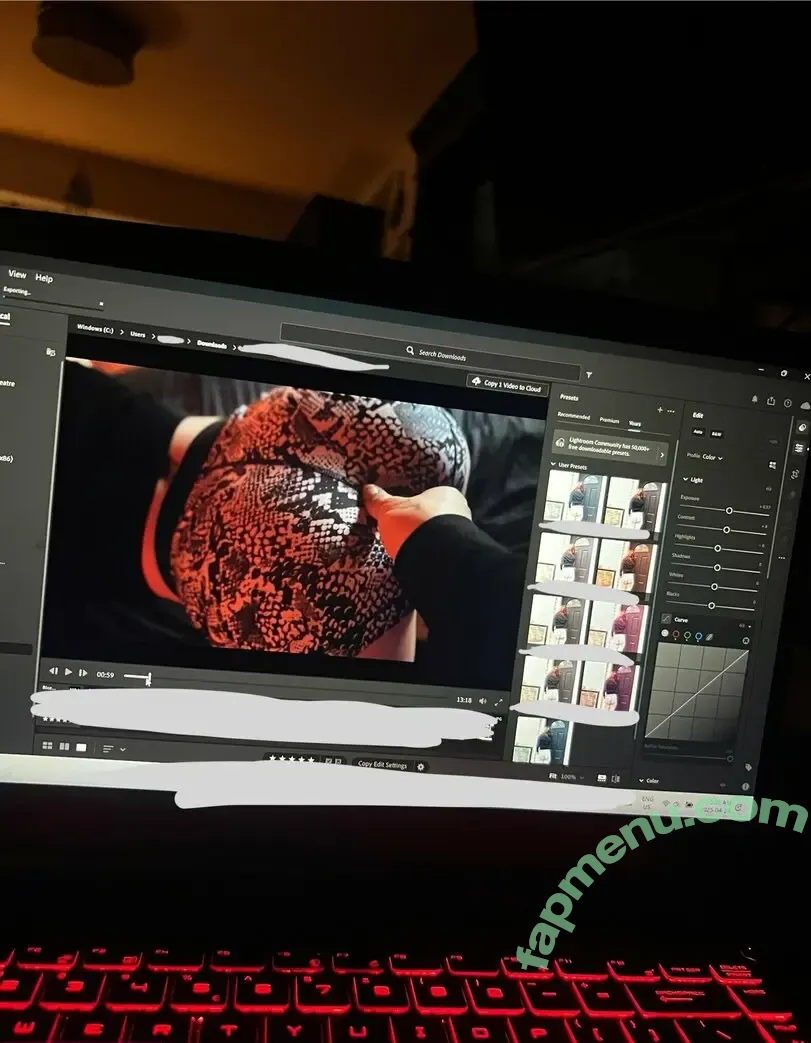Image resolution: width=811 pixels, height=1043 pixels.
Task: Add a new preset with the plus icon
Action: point(659,410)
